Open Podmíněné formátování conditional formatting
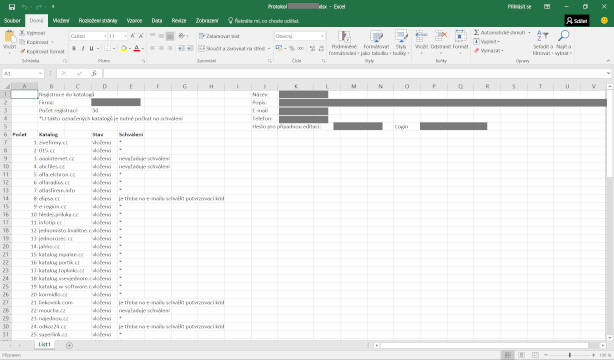This screenshot has width=614, height=360. (x=343, y=43)
